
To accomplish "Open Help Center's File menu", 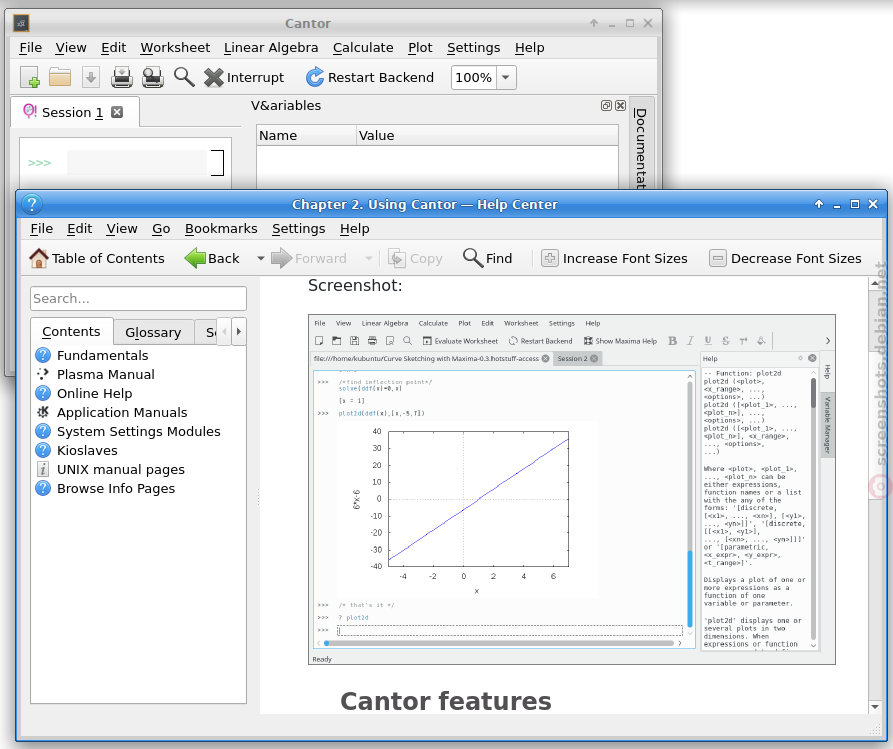I will pyautogui.click(x=42, y=229).
